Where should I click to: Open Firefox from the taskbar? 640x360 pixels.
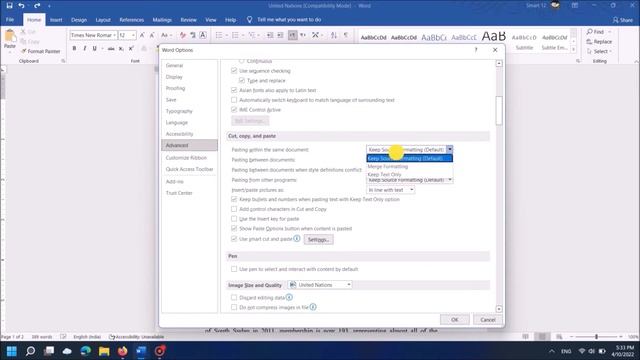pyautogui.click(x=122, y=351)
